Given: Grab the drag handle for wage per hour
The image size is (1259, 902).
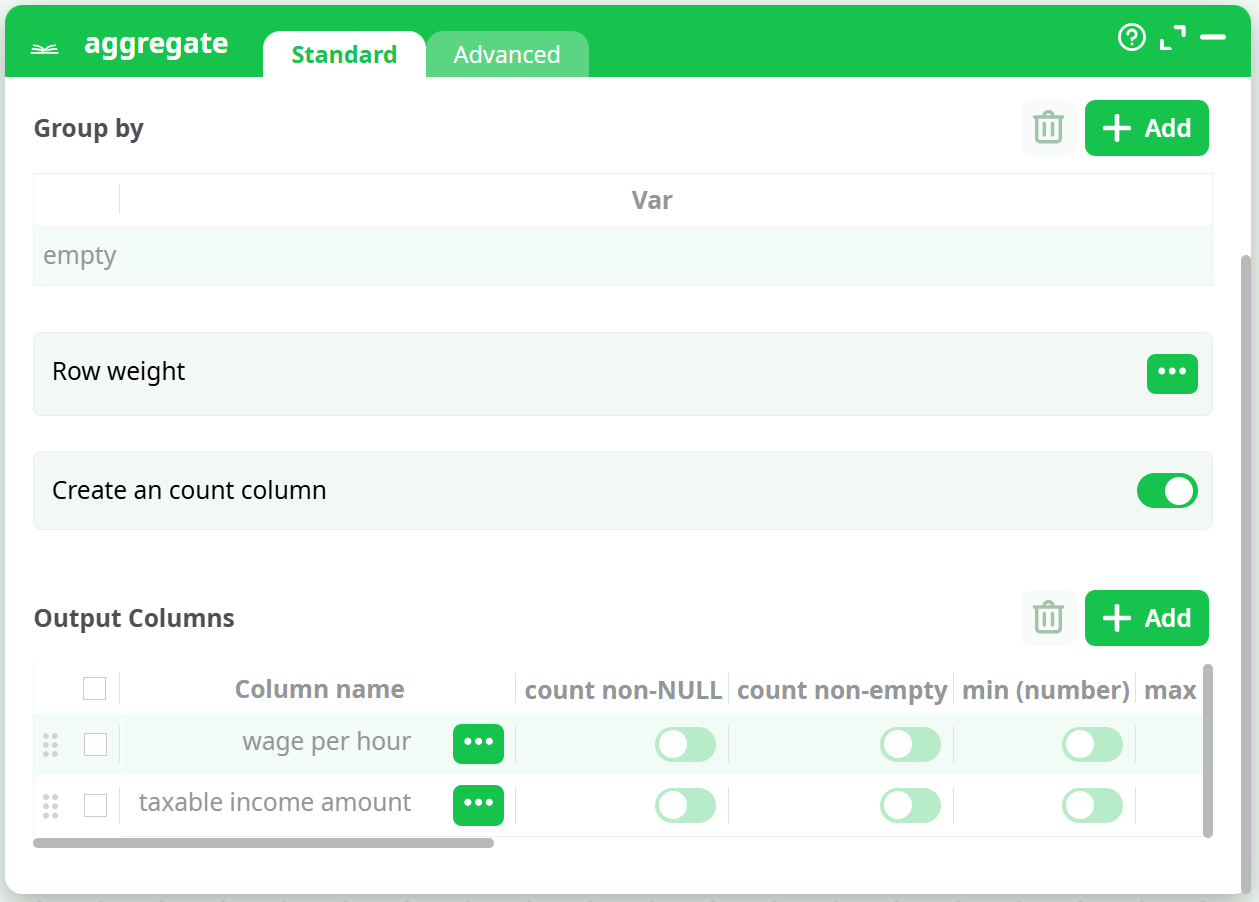Looking at the screenshot, I should click(51, 744).
